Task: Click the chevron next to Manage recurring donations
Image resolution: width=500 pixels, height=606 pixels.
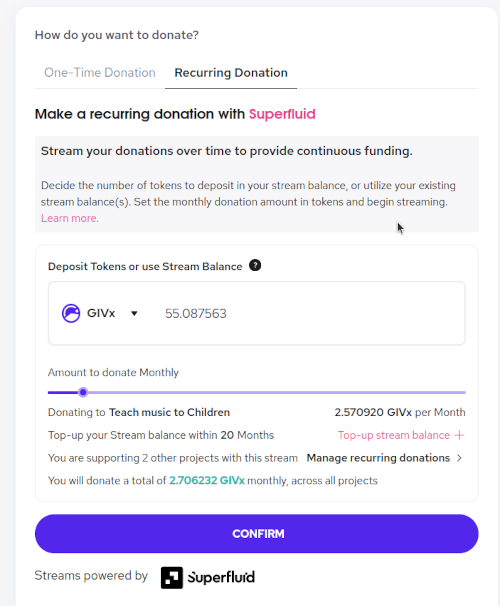Action: (x=459, y=458)
